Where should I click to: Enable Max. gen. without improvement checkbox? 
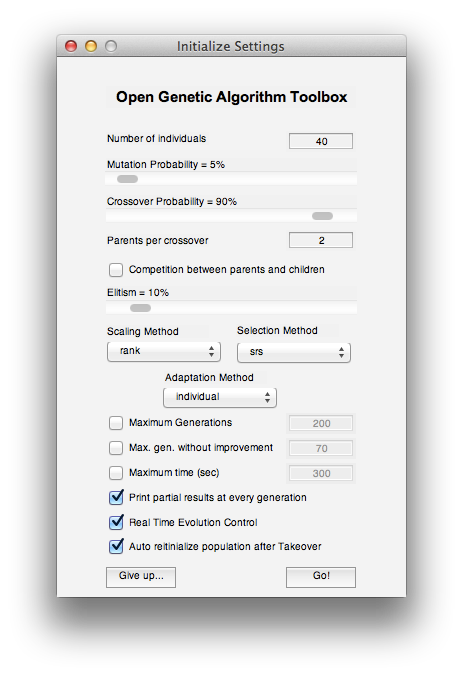pos(116,448)
